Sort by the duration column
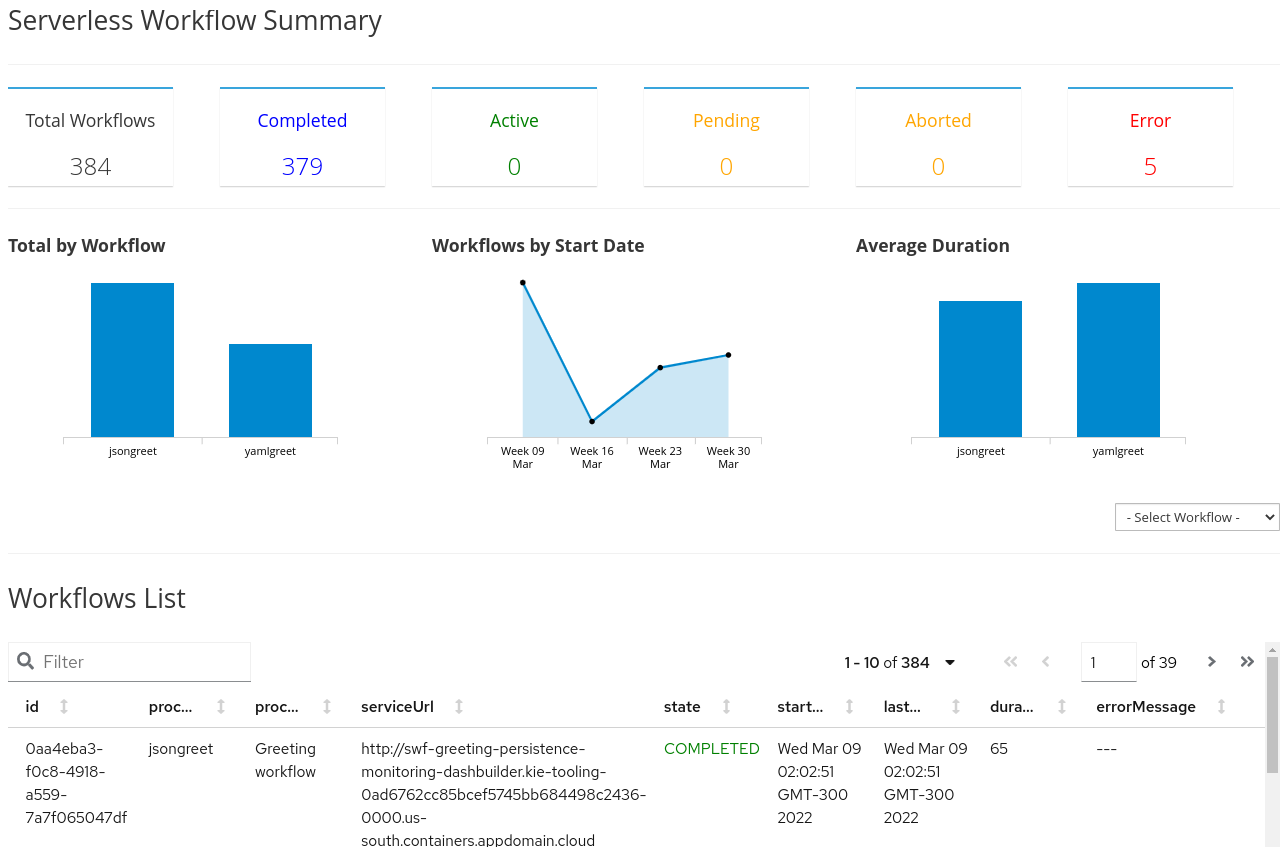 tap(1063, 706)
